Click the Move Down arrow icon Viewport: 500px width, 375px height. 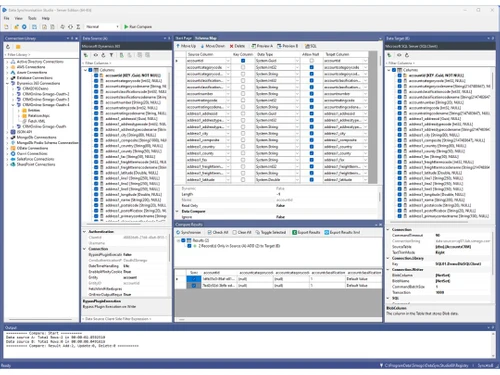[x=202, y=46]
